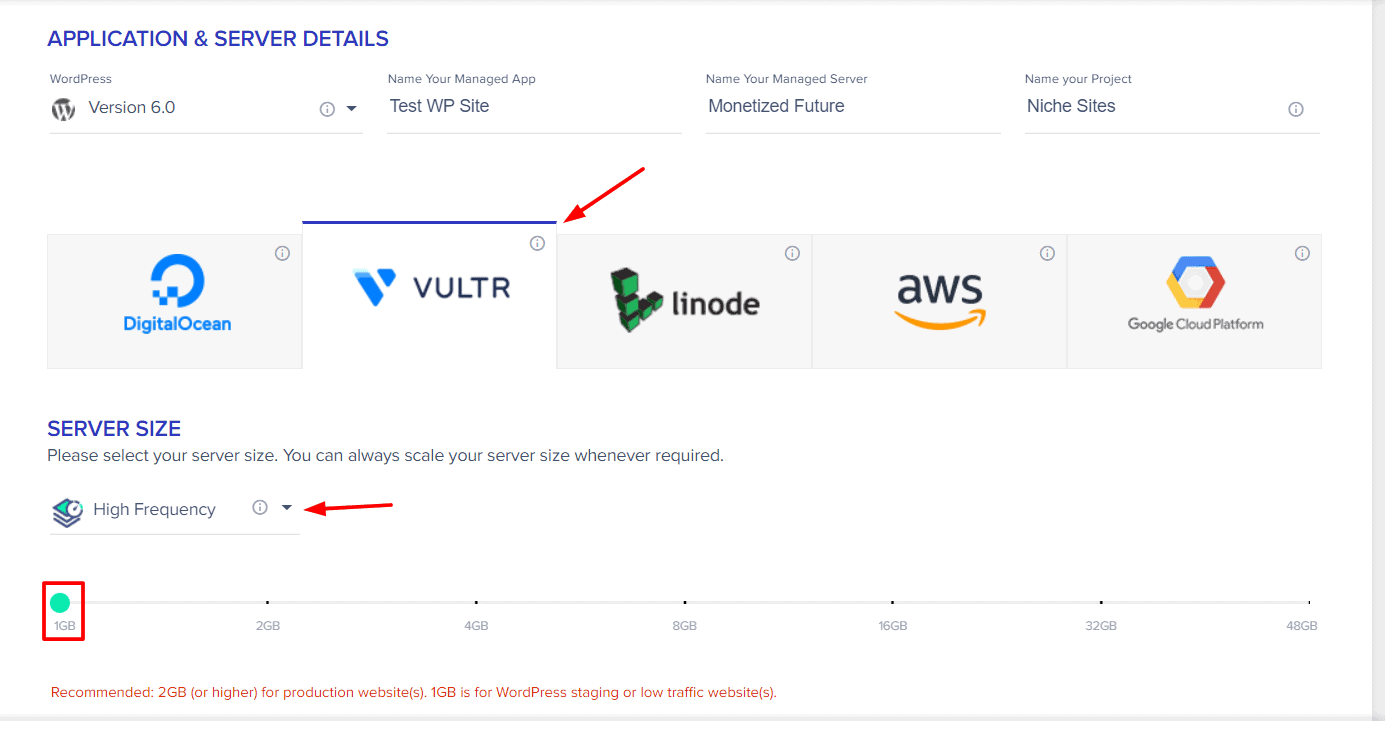Click the Name Your Managed Server field

(852, 106)
